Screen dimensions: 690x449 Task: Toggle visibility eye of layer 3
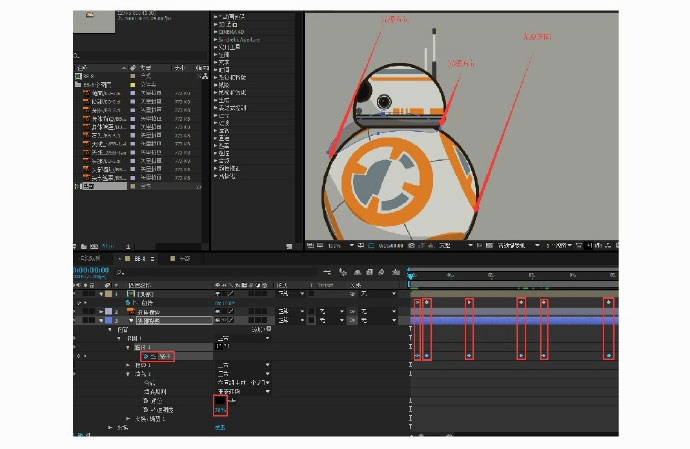point(76,320)
